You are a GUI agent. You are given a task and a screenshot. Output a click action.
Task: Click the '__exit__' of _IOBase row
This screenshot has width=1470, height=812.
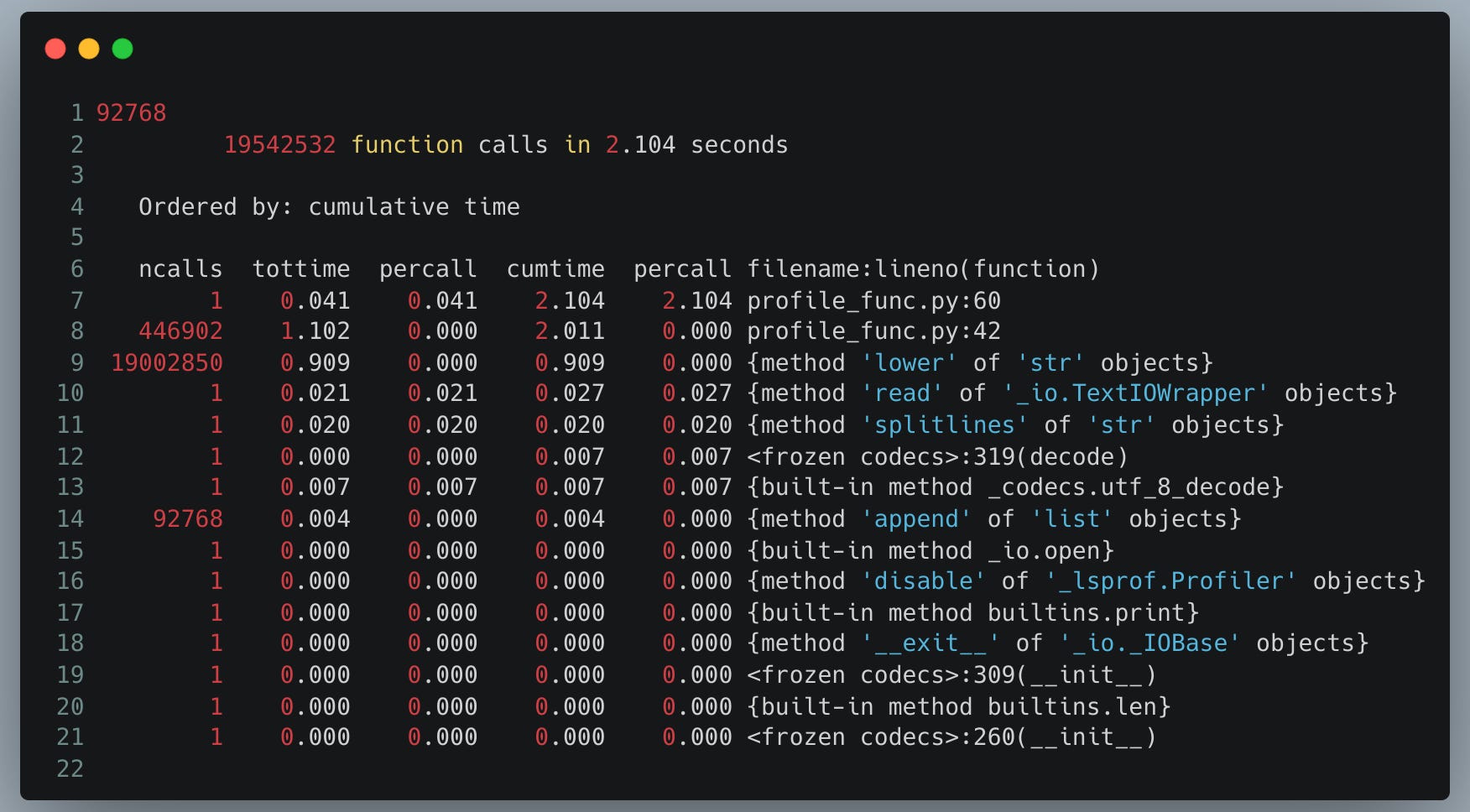point(1057,643)
